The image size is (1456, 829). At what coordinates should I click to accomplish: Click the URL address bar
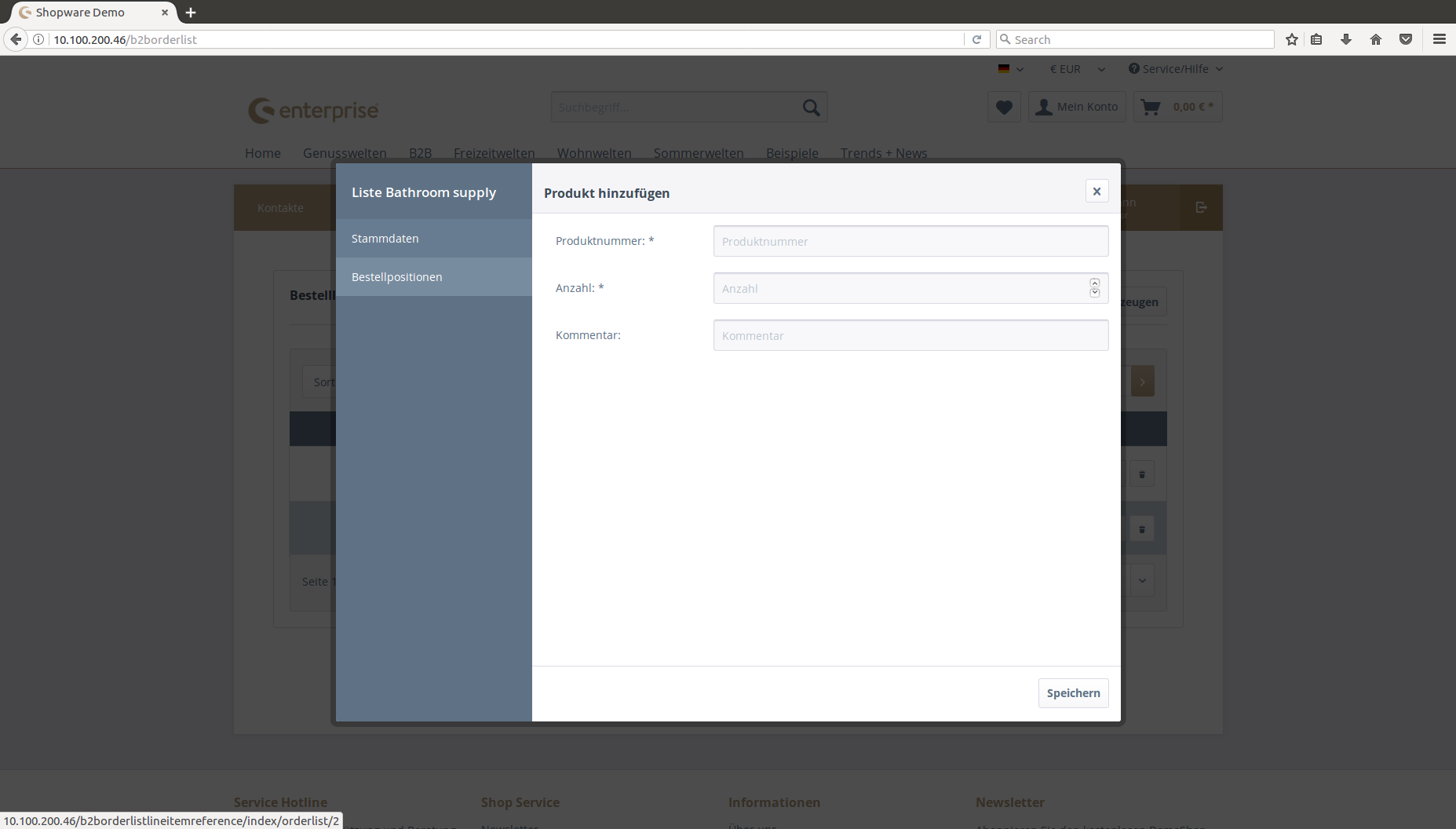[502, 39]
